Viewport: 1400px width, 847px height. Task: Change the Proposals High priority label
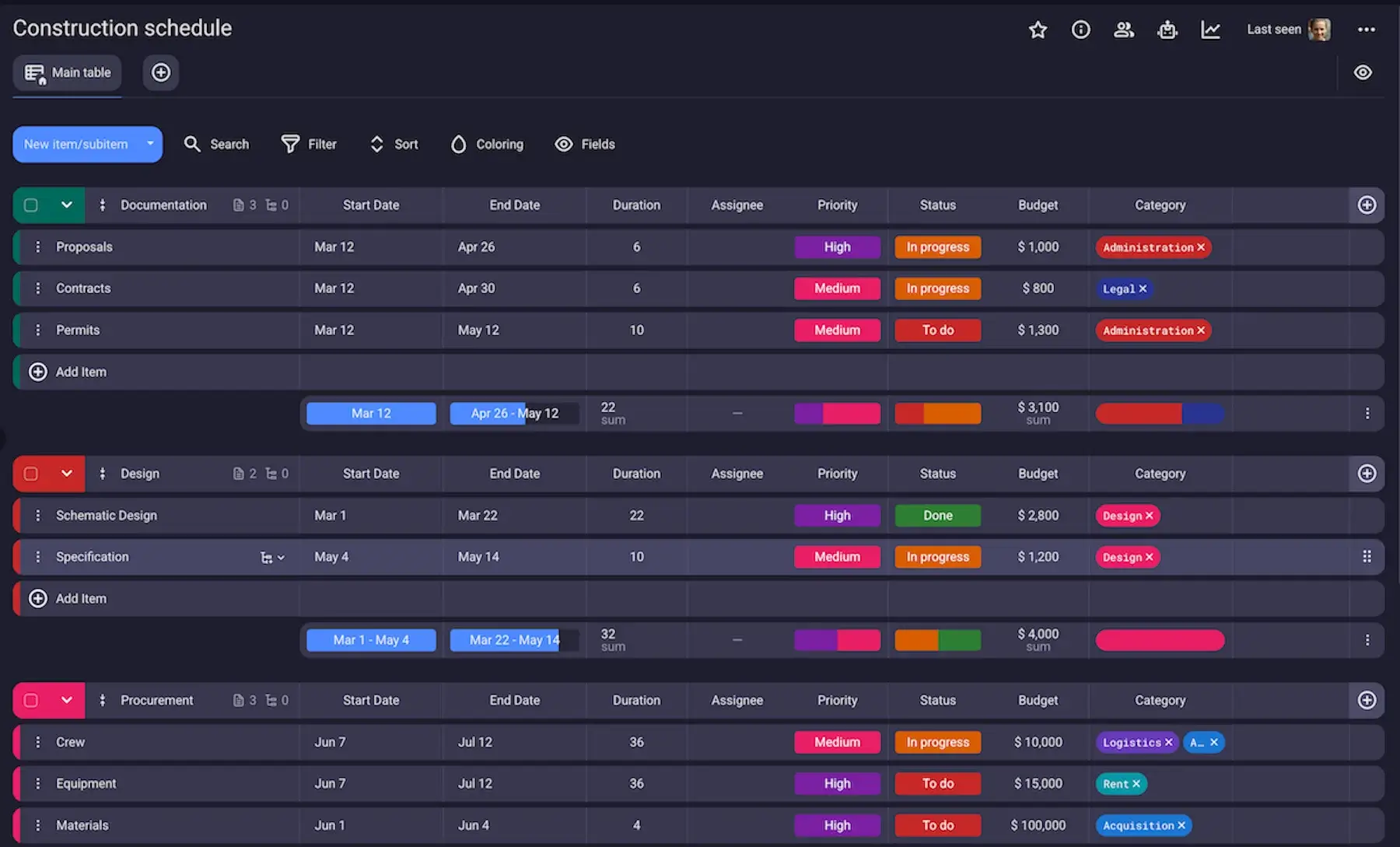(x=837, y=247)
